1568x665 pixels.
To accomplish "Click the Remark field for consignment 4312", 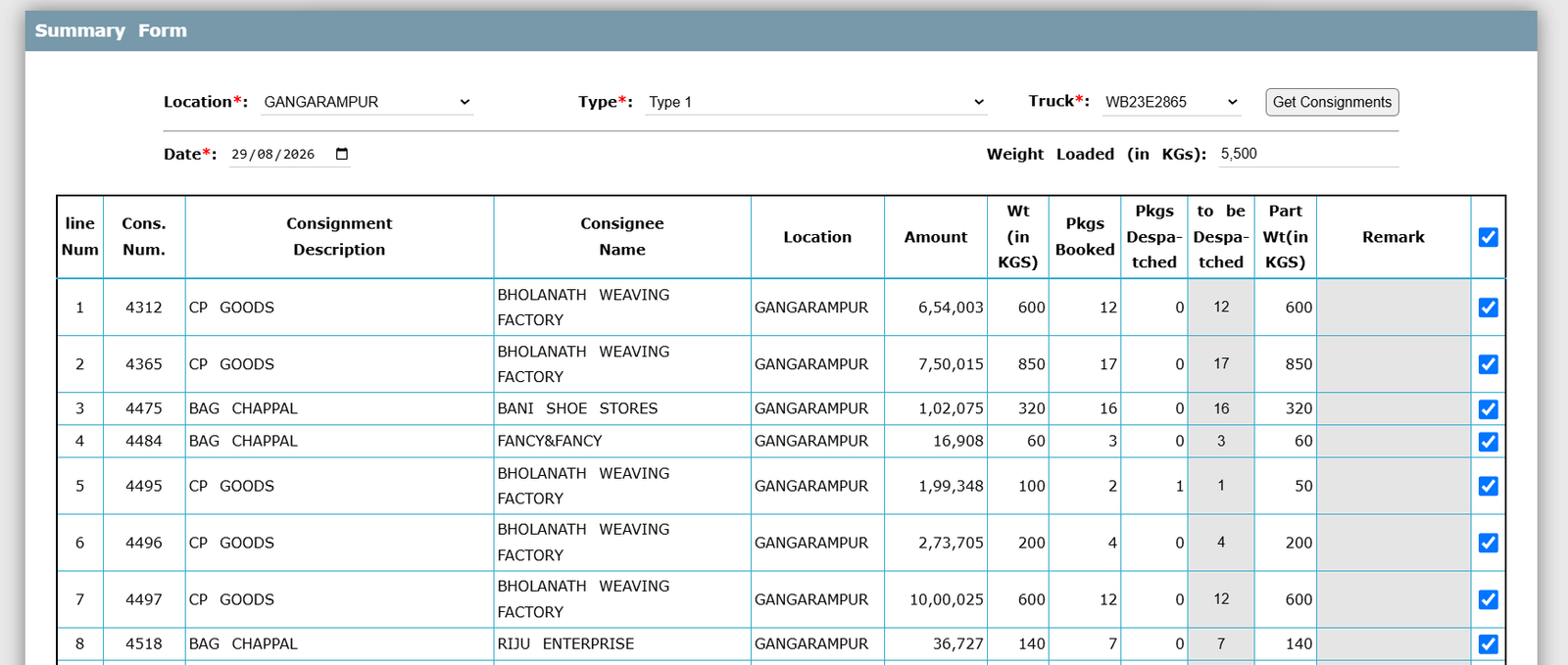I will (x=1394, y=307).
